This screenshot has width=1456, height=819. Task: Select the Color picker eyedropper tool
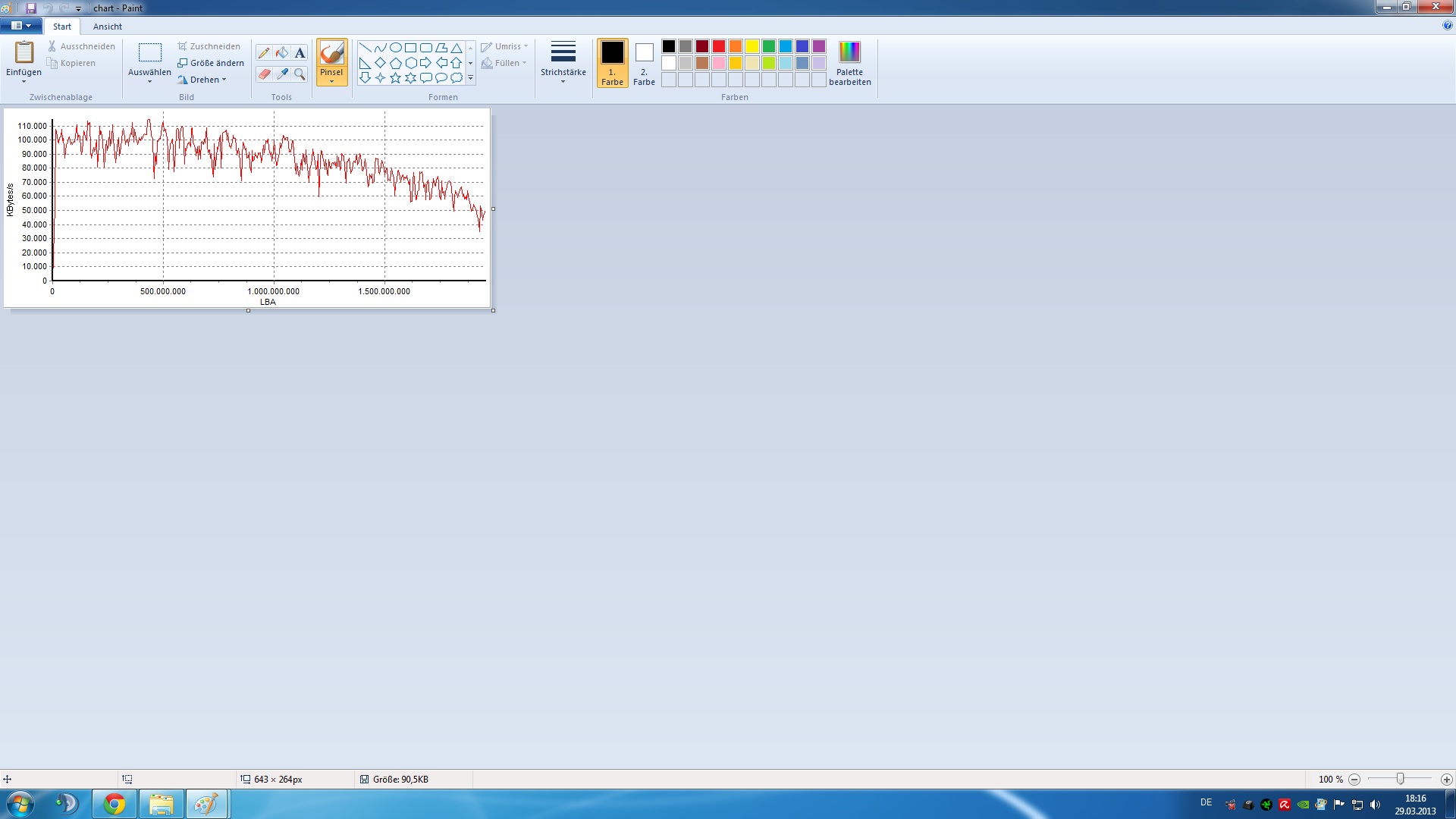click(282, 74)
